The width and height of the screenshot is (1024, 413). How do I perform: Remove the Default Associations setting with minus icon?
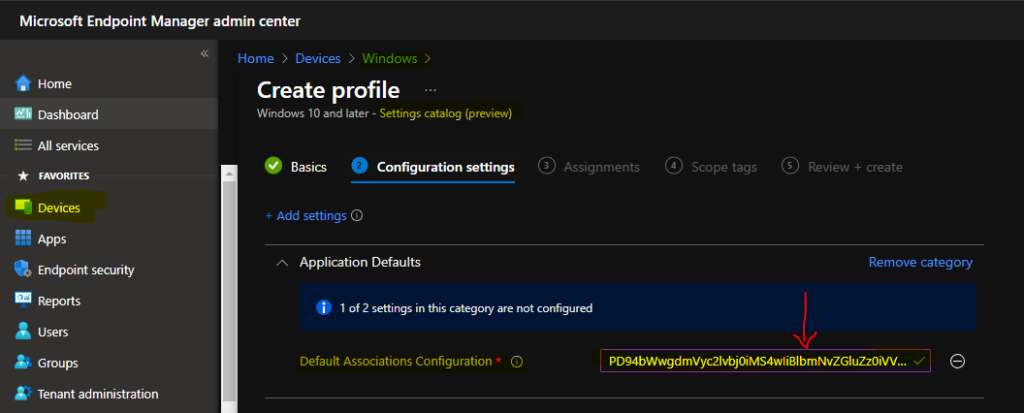point(957,361)
